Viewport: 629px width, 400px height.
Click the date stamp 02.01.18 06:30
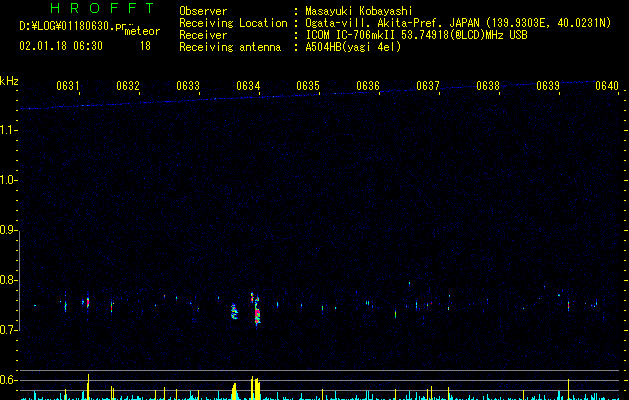pos(61,46)
